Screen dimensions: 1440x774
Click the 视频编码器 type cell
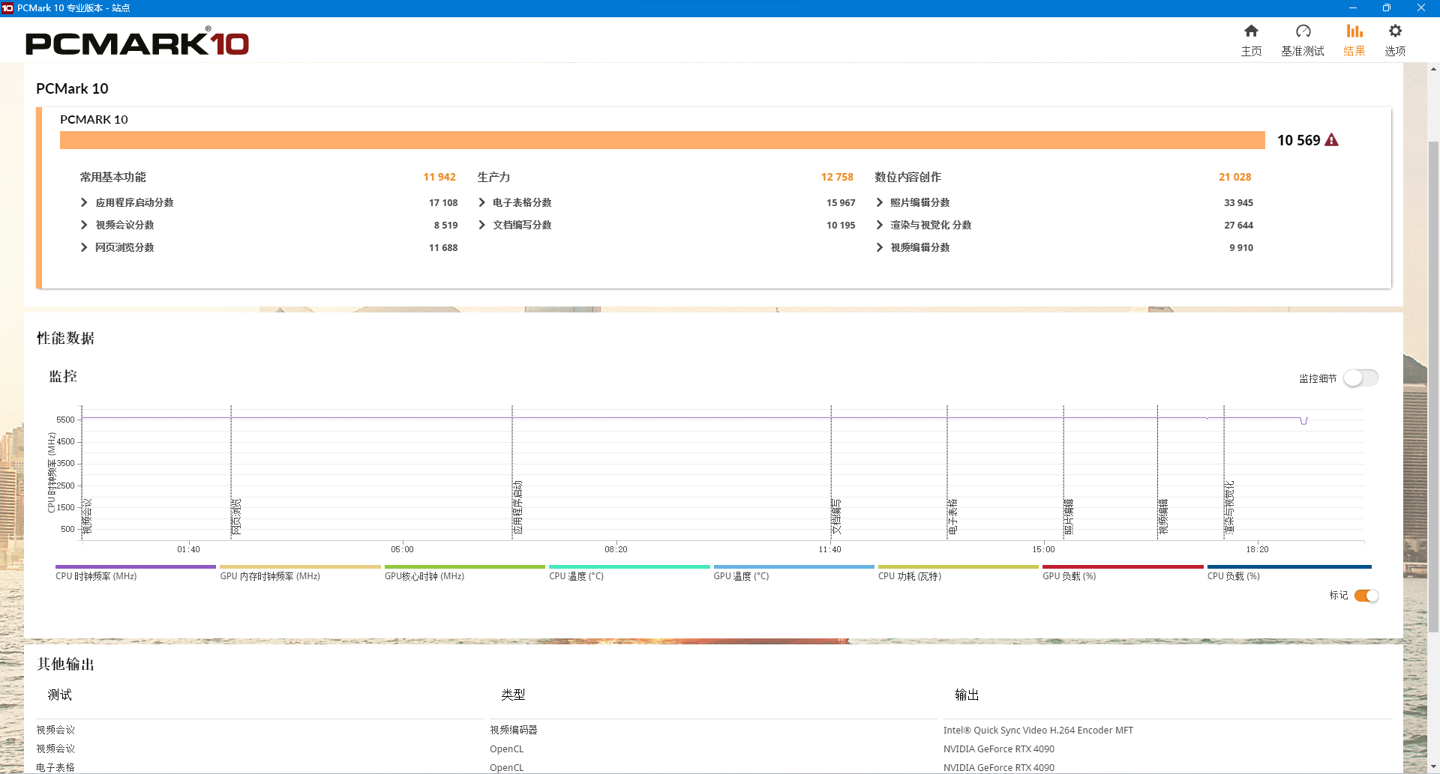point(513,730)
